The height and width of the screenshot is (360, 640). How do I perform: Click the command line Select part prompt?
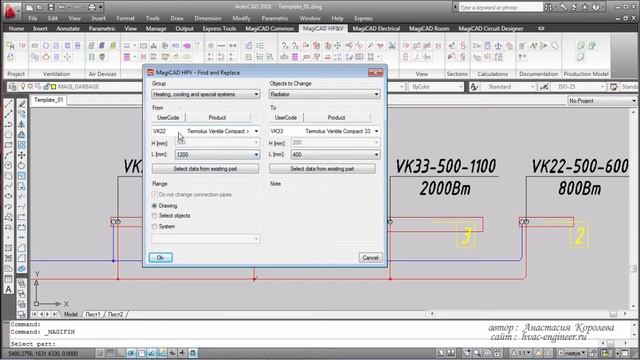click(x=33, y=344)
